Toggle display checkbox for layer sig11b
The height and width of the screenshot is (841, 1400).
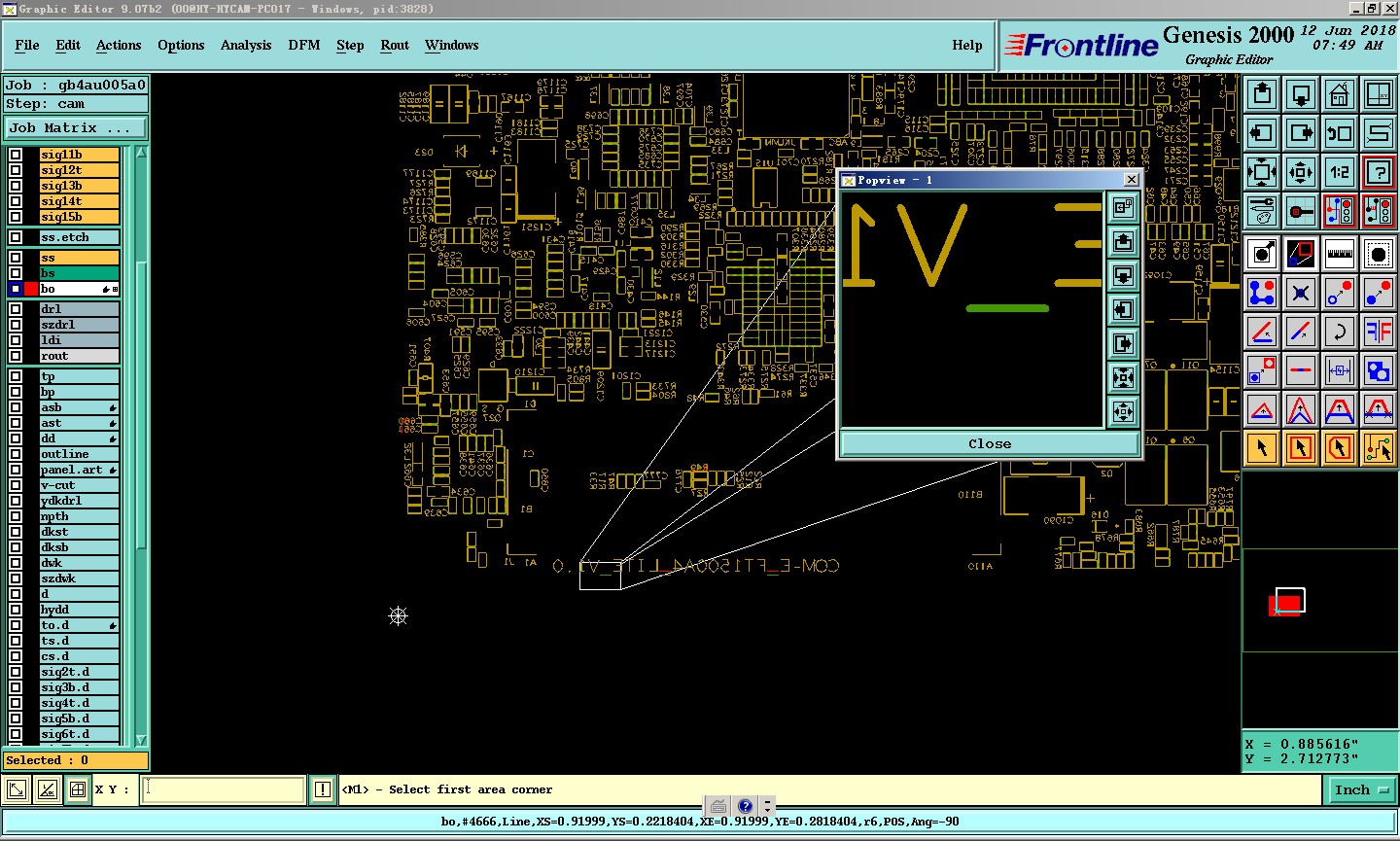[x=16, y=155]
